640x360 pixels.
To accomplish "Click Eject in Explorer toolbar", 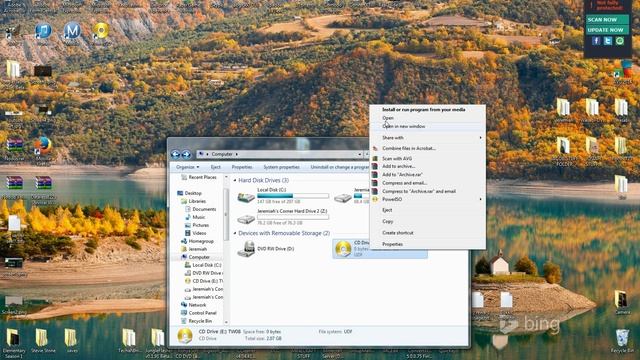I will click(x=216, y=167).
